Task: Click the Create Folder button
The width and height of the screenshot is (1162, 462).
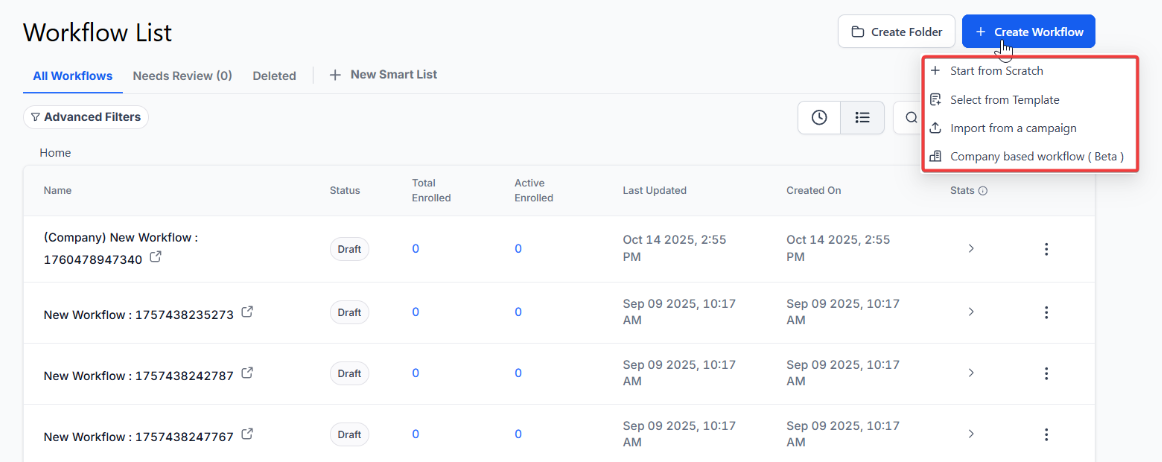Action: [896, 32]
